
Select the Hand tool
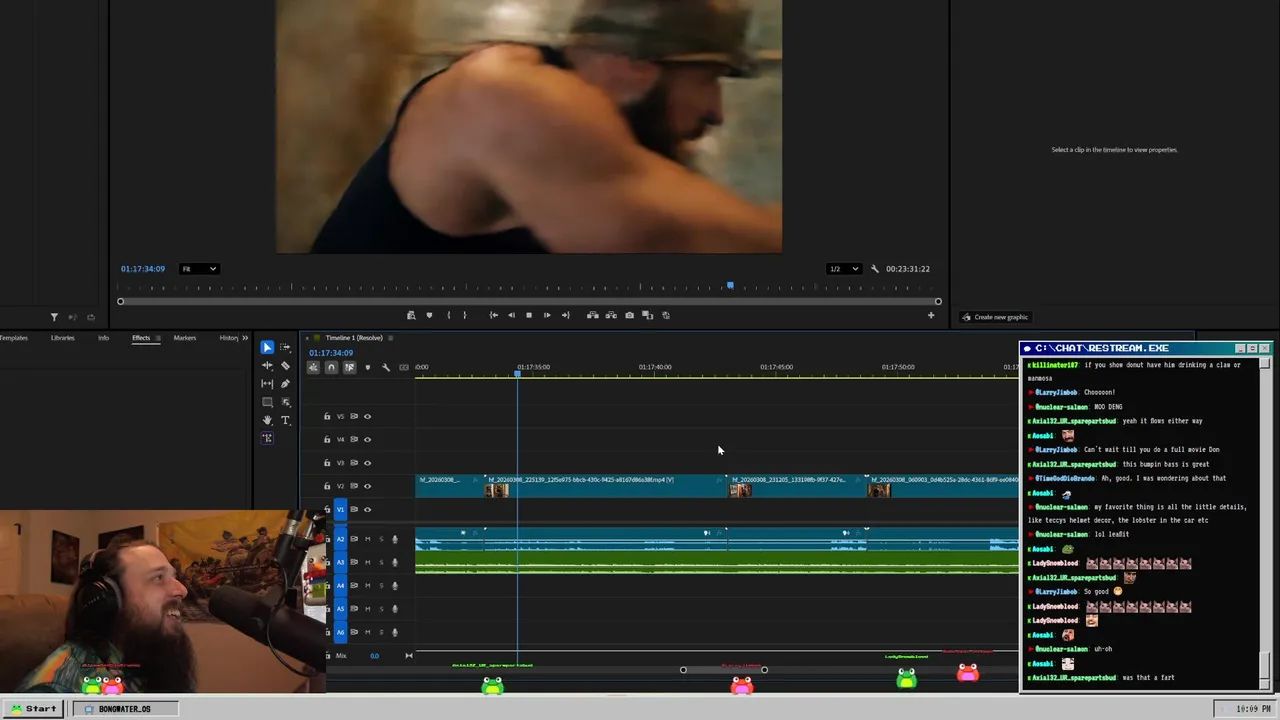(267, 420)
